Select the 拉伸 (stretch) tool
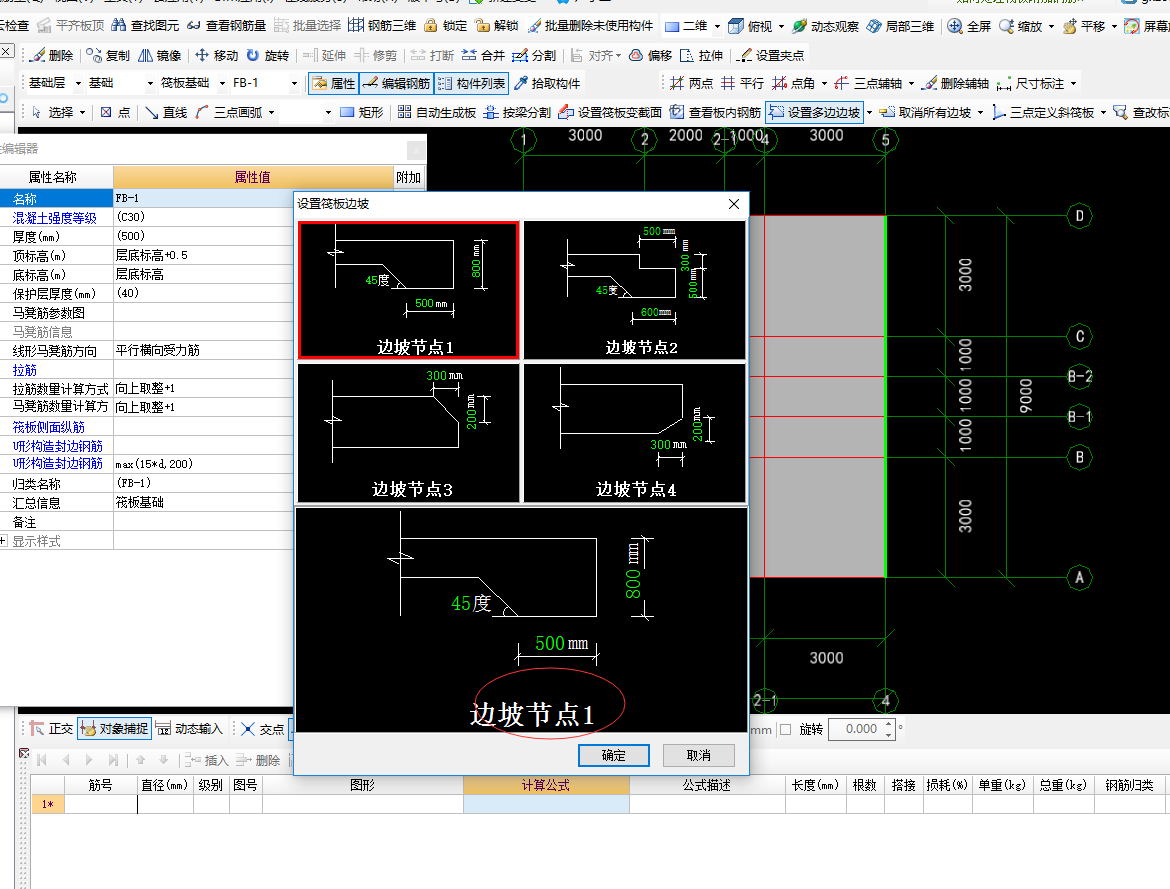Screen dimensions: 1170x889 coord(701,55)
